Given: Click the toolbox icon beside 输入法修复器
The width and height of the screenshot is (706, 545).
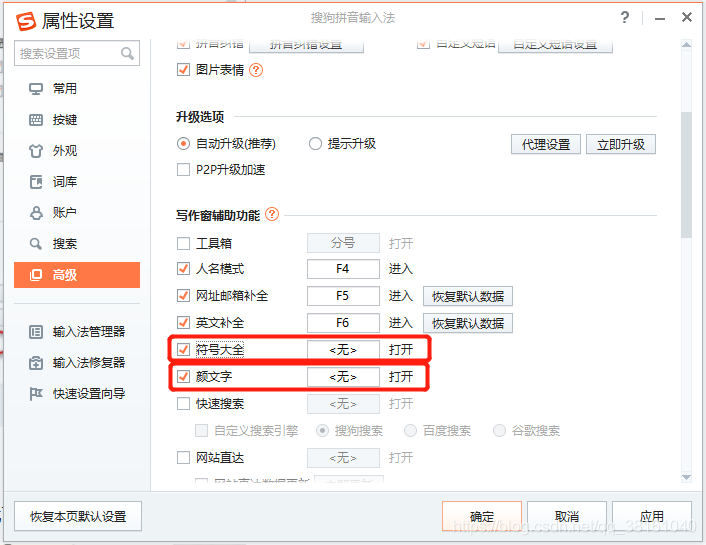Looking at the screenshot, I should click(x=36, y=363).
